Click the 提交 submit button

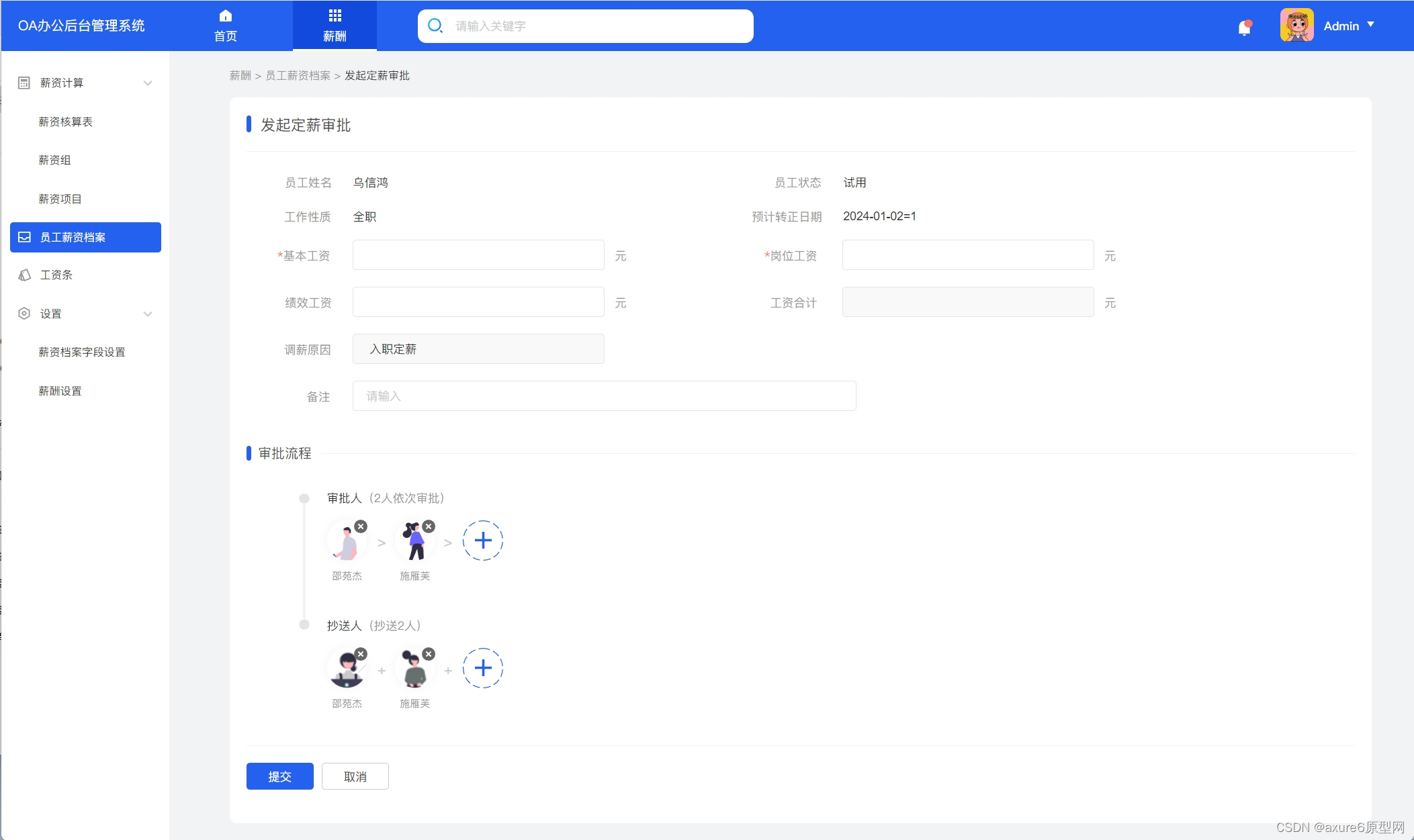tap(279, 776)
